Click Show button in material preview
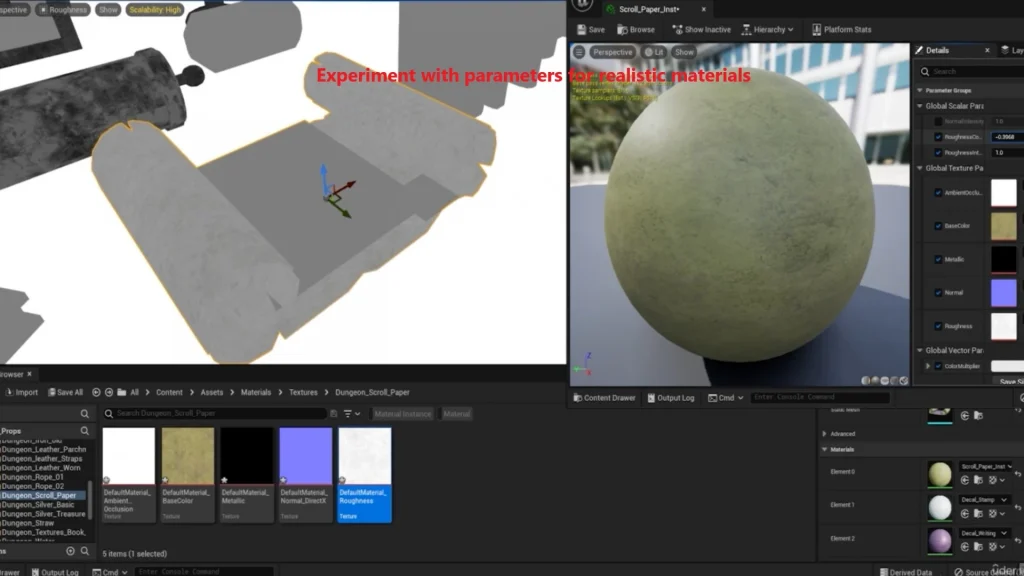 tap(684, 52)
